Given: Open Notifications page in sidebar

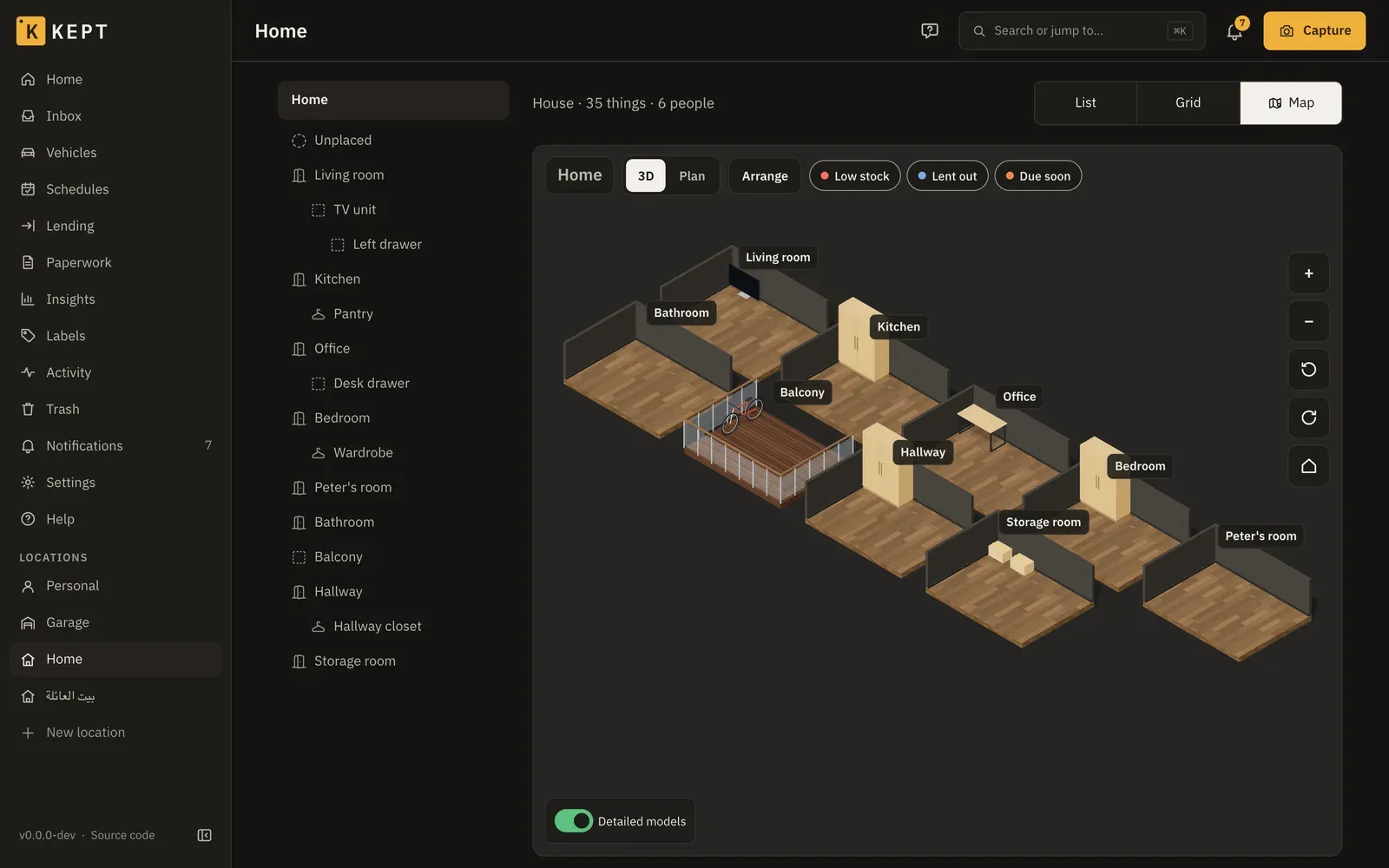Looking at the screenshot, I should click(115, 445).
